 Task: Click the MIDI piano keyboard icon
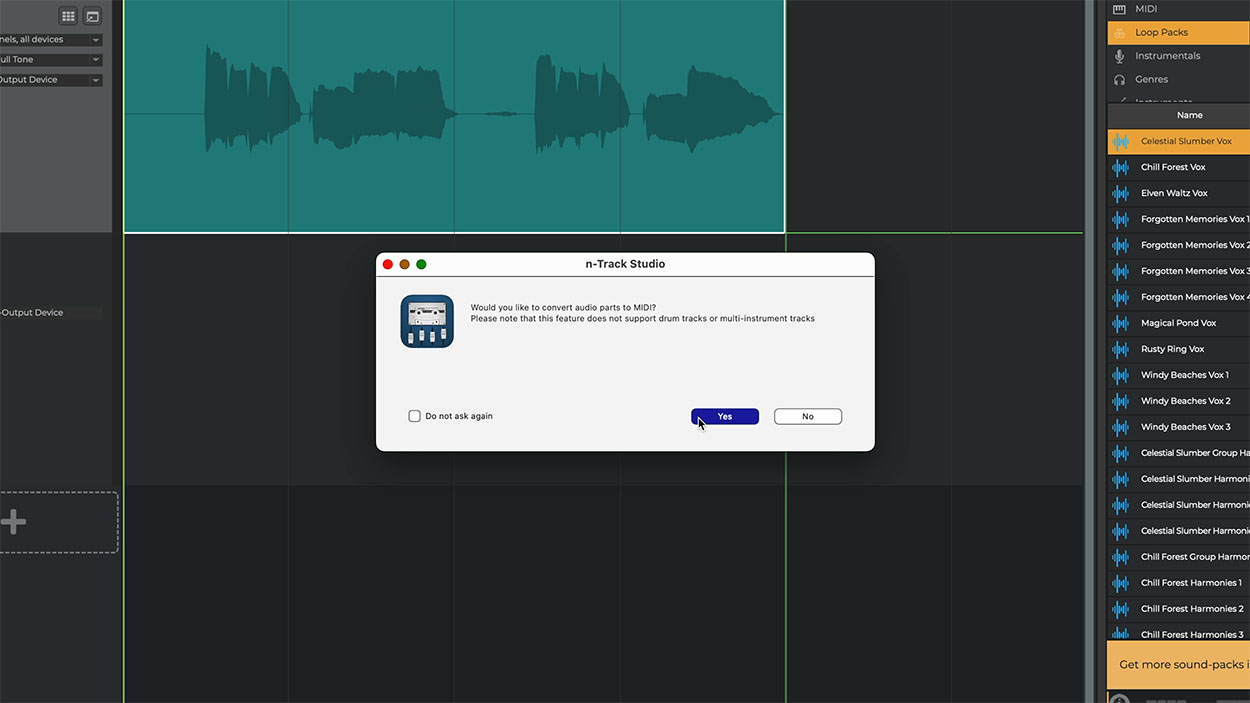(1119, 9)
